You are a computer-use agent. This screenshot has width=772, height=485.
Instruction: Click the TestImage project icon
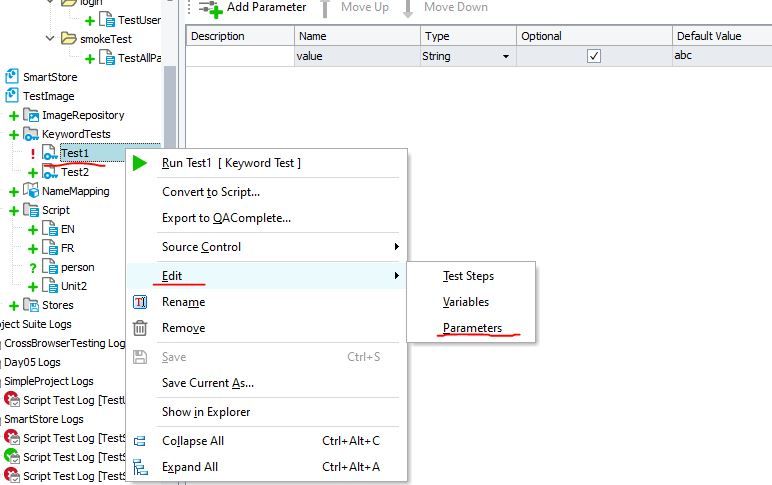[x=12, y=96]
